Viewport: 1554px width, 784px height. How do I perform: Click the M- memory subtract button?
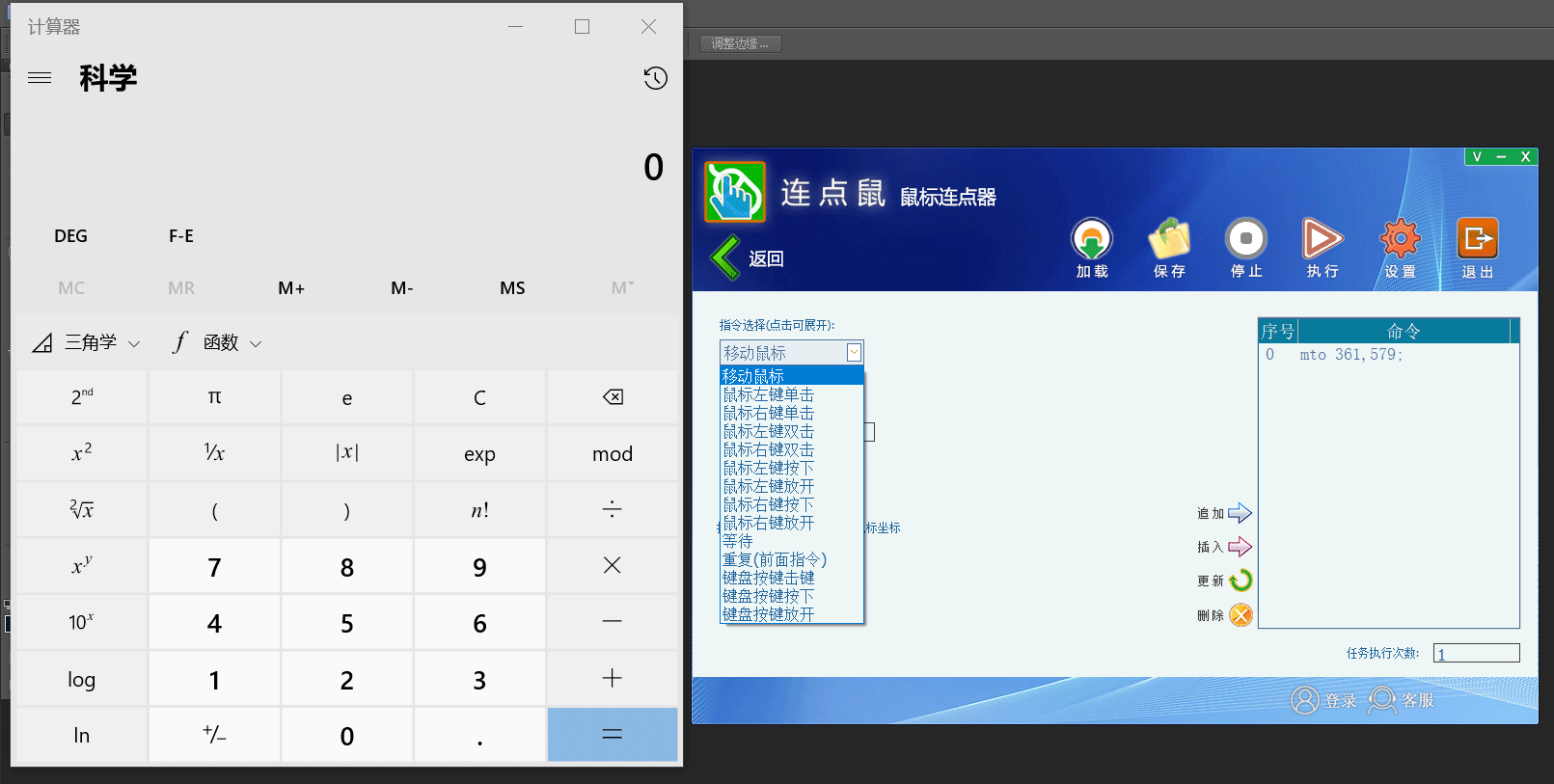click(x=402, y=288)
